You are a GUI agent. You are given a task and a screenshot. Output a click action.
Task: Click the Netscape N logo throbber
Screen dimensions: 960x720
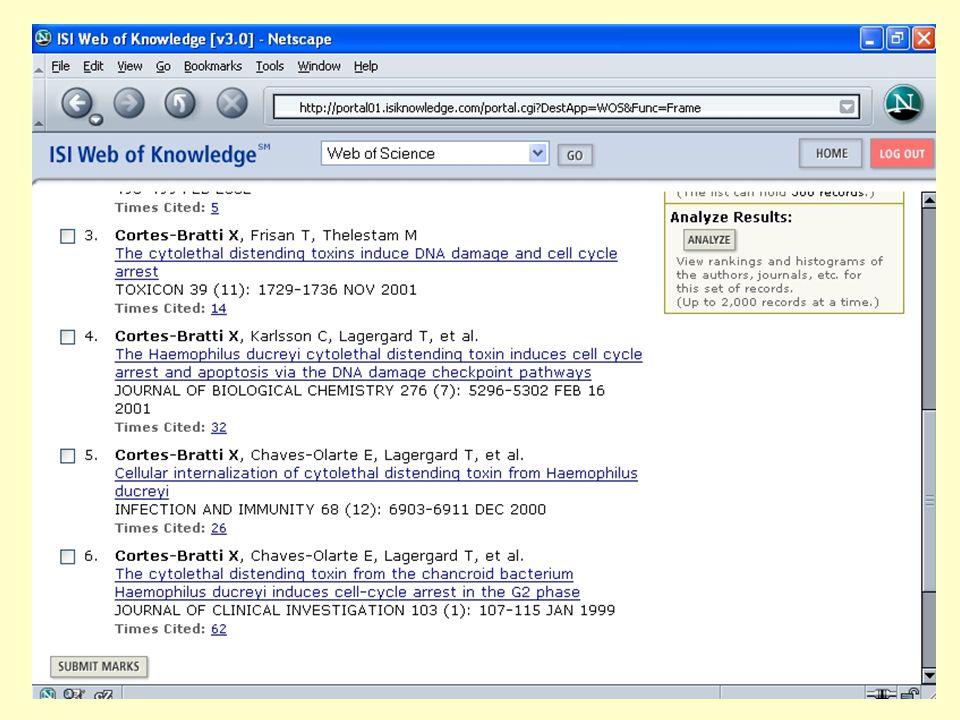pos(903,103)
